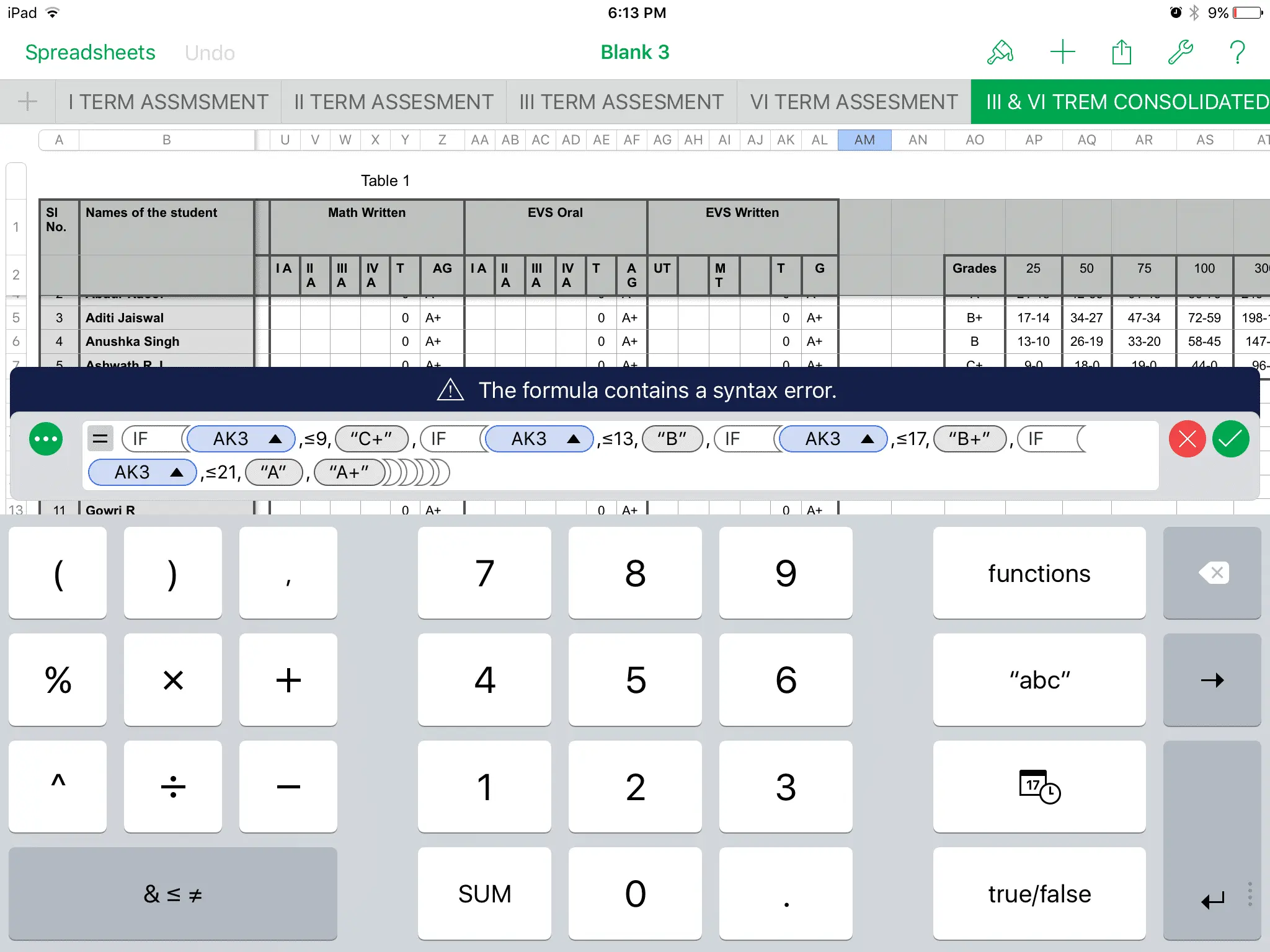
Task: Switch to II TERM ASSESMENT sheet tab
Action: [394, 102]
